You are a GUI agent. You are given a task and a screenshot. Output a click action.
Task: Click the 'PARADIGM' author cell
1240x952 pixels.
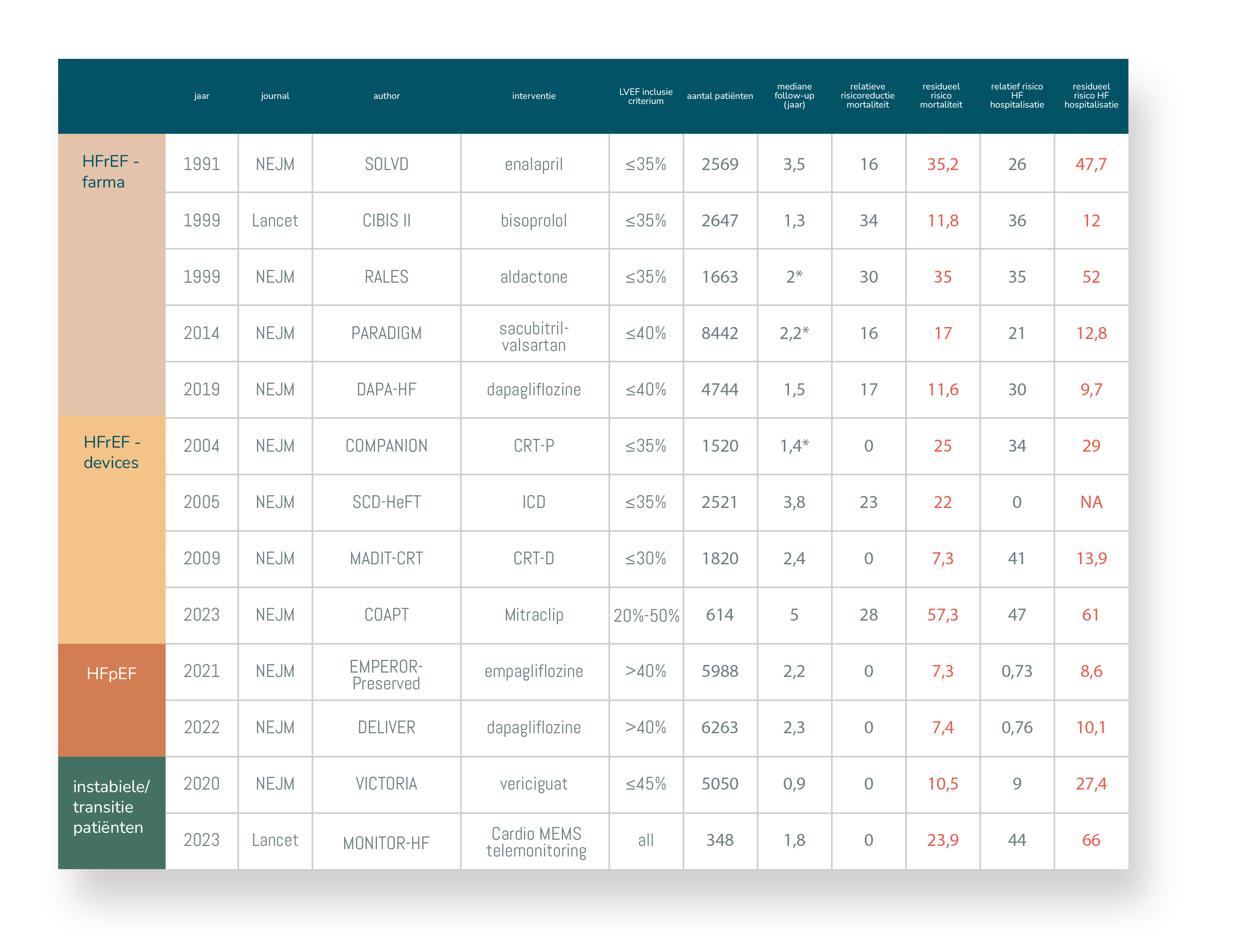387,332
